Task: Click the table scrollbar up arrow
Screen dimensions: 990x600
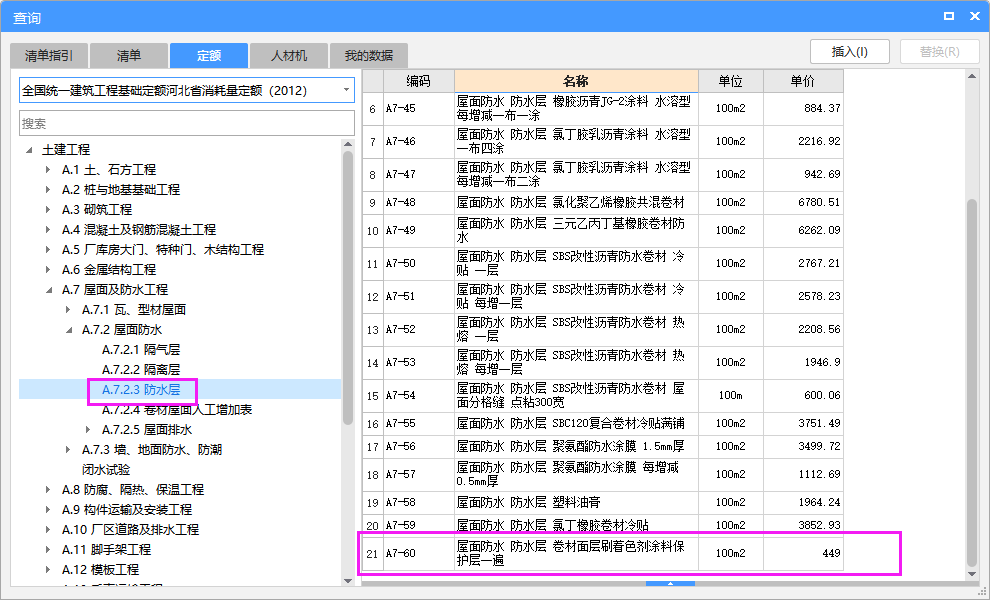Action: pyautogui.click(x=972, y=76)
